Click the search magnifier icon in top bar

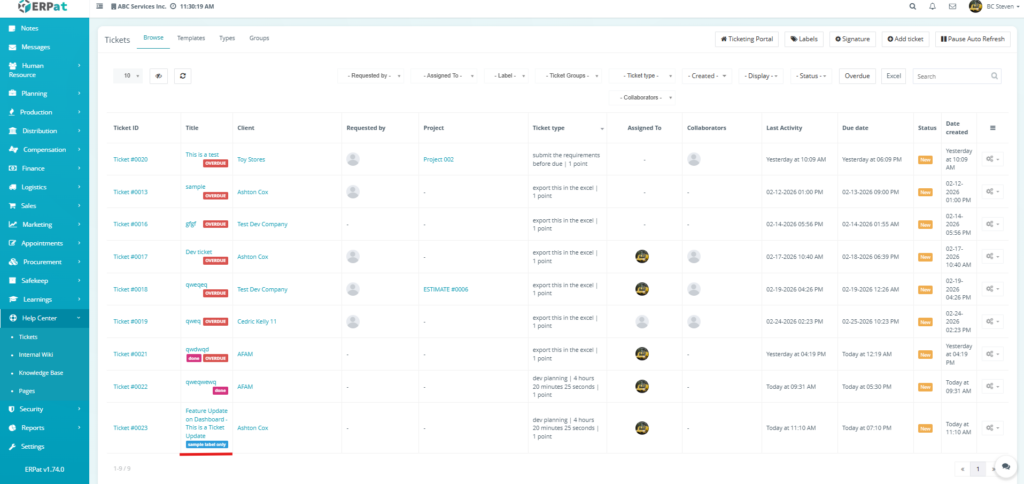pyautogui.click(x=911, y=6)
